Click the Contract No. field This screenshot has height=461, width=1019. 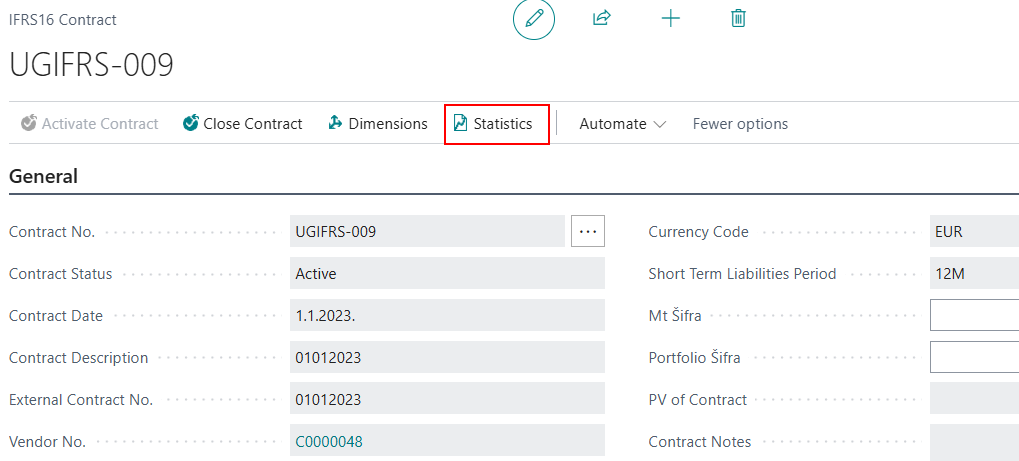[x=427, y=231]
